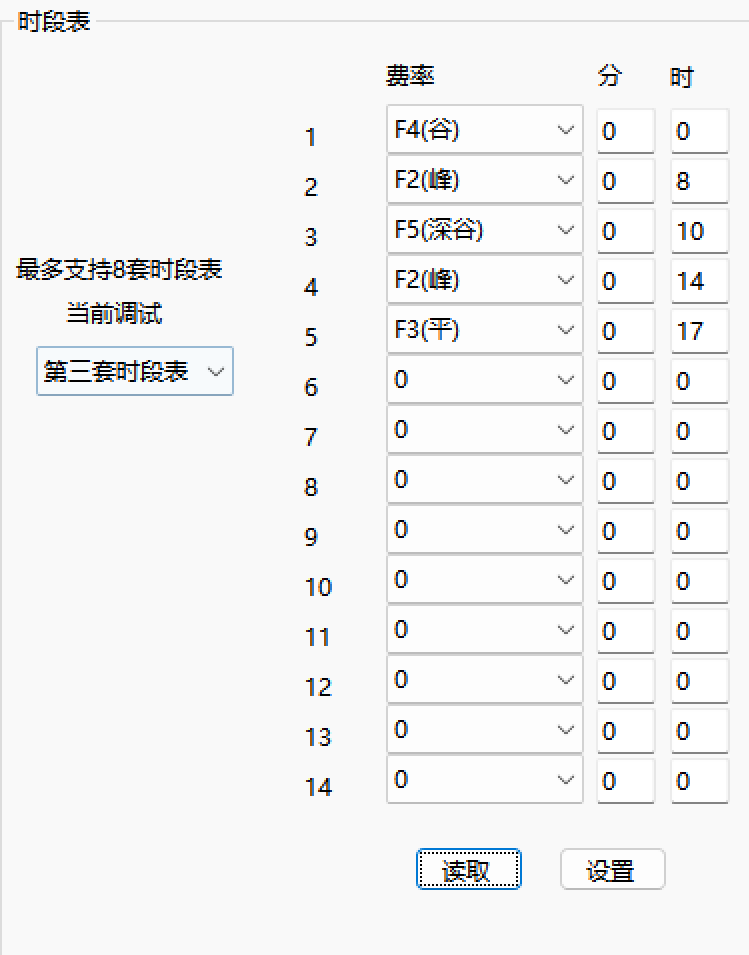Select the row 7 minute field
749x955 pixels.
625,431
